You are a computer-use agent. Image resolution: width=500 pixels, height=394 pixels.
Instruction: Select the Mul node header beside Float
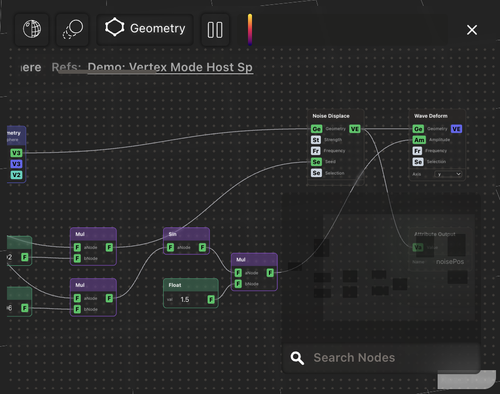(x=254, y=259)
